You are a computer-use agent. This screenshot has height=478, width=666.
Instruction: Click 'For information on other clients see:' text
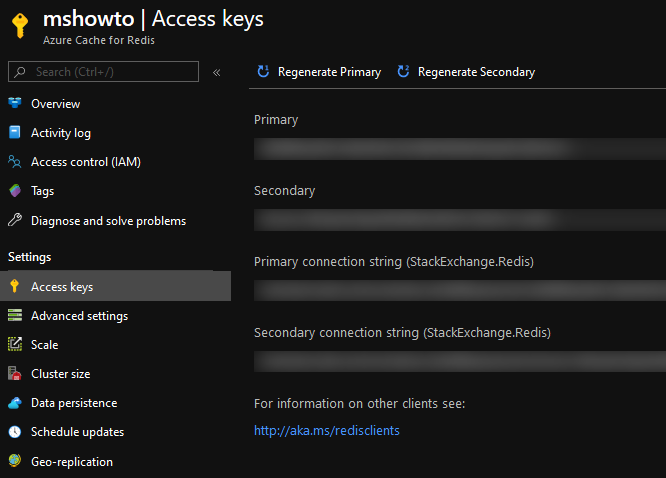point(359,403)
